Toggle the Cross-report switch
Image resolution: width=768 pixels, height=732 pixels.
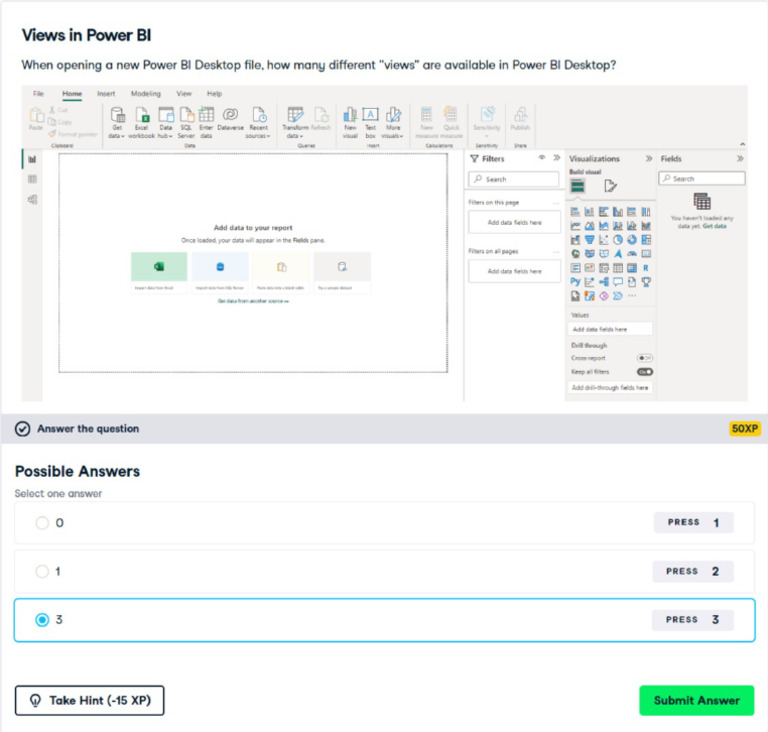645,358
